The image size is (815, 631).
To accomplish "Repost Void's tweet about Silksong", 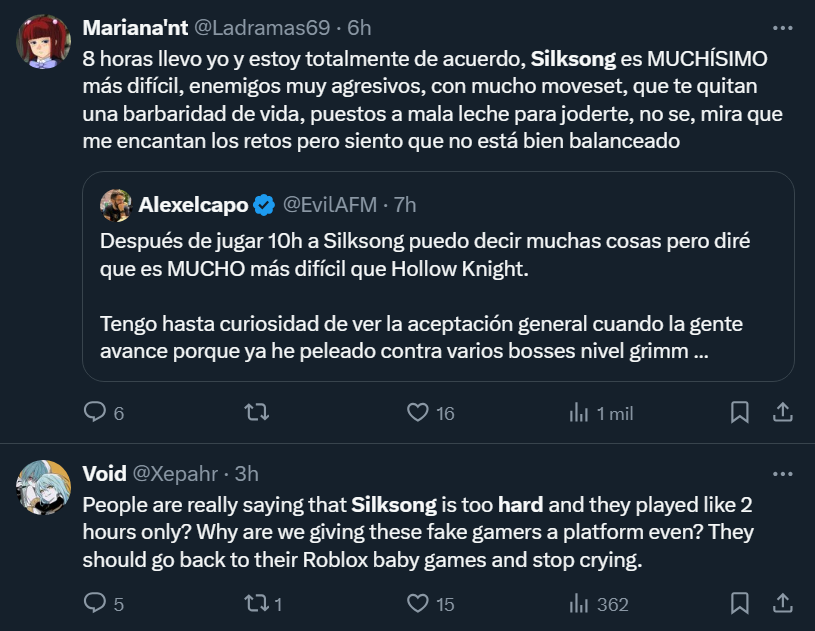I will coord(257,603).
